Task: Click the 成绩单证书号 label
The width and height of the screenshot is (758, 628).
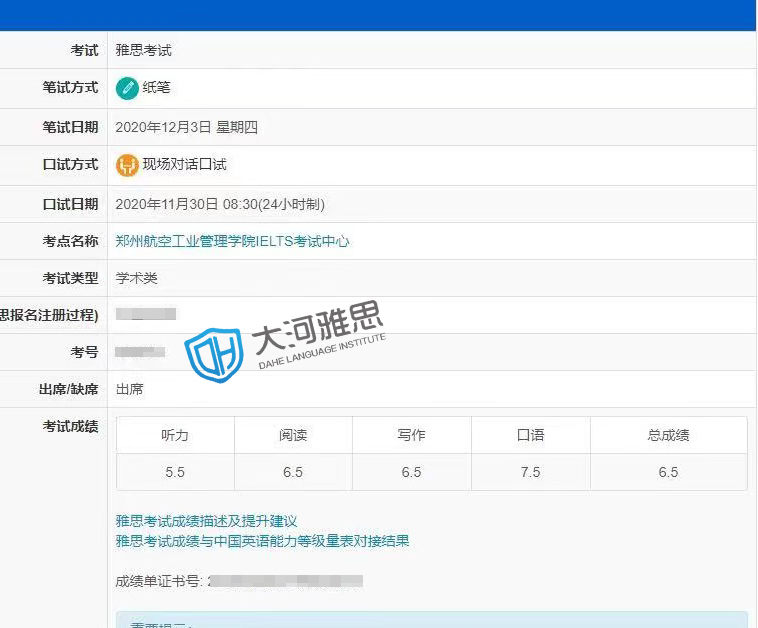Action: click(160, 581)
